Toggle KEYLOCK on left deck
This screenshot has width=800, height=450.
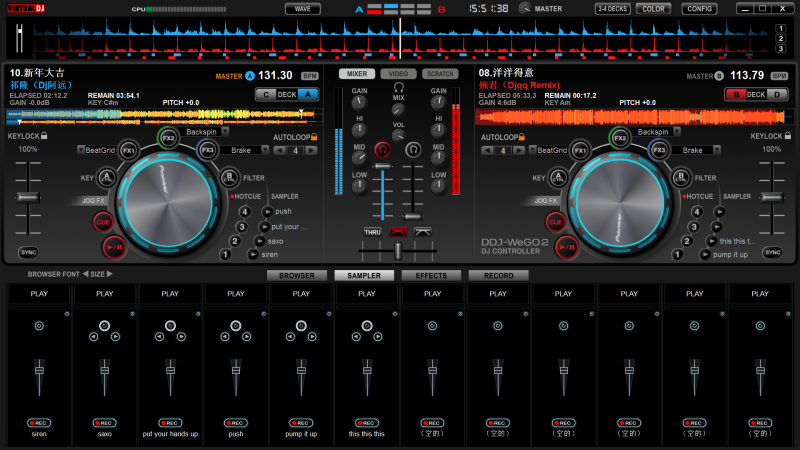pos(44,136)
